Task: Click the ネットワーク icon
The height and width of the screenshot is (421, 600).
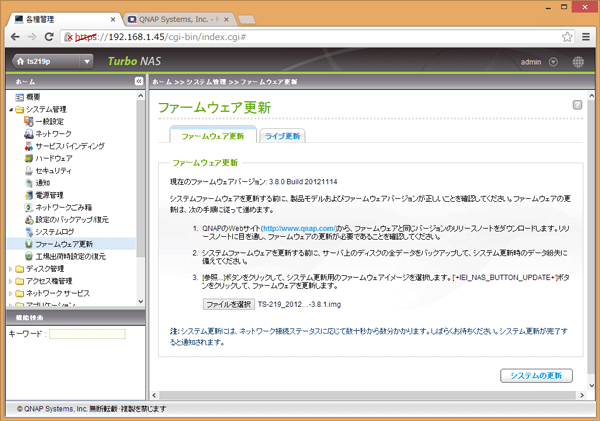Action: coord(29,134)
